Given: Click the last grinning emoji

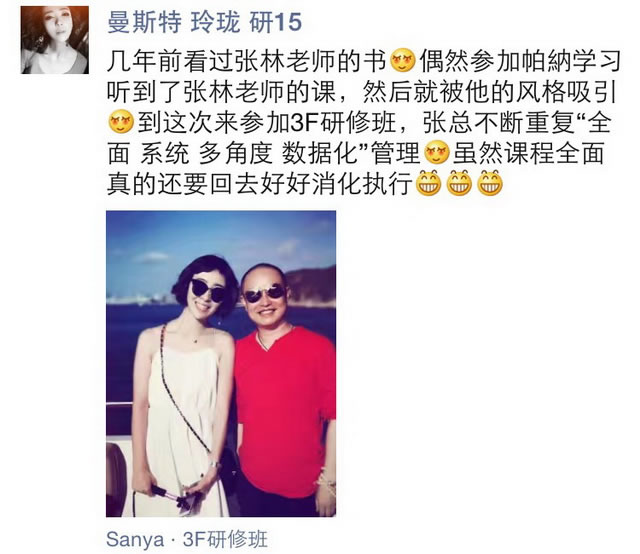Looking at the screenshot, I should [490, 183].
